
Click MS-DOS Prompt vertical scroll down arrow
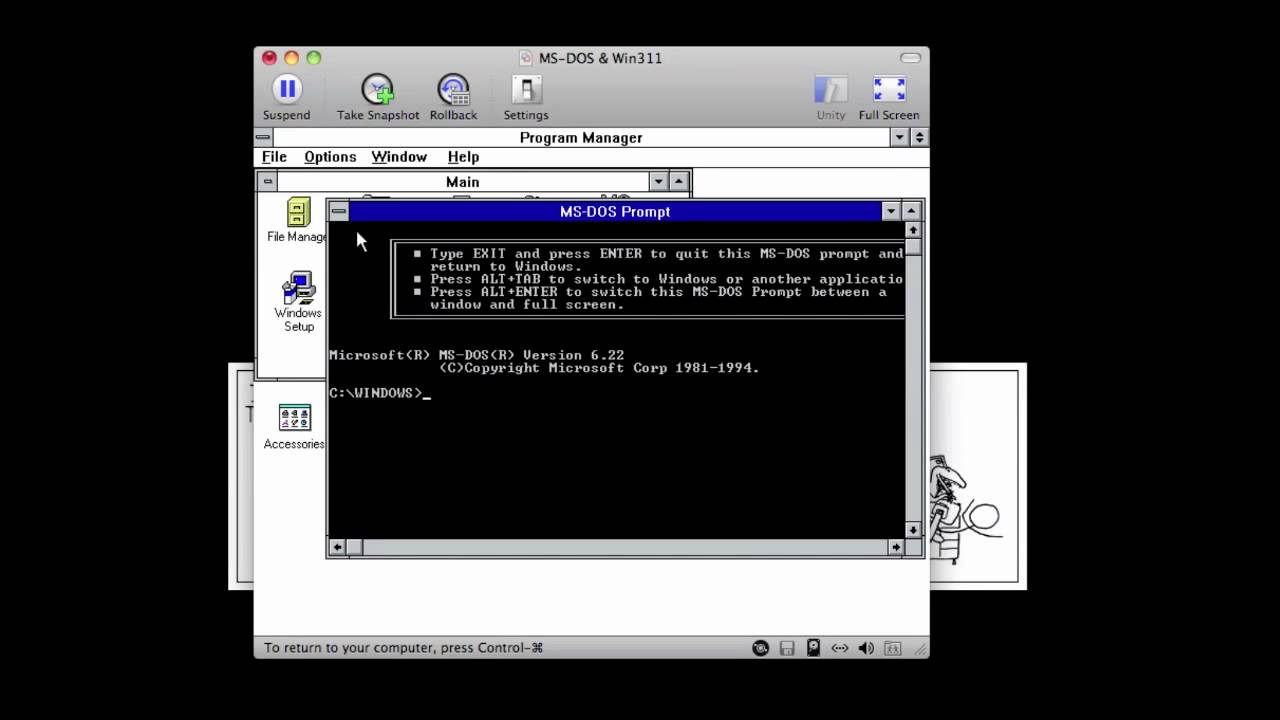click(913, 530)
